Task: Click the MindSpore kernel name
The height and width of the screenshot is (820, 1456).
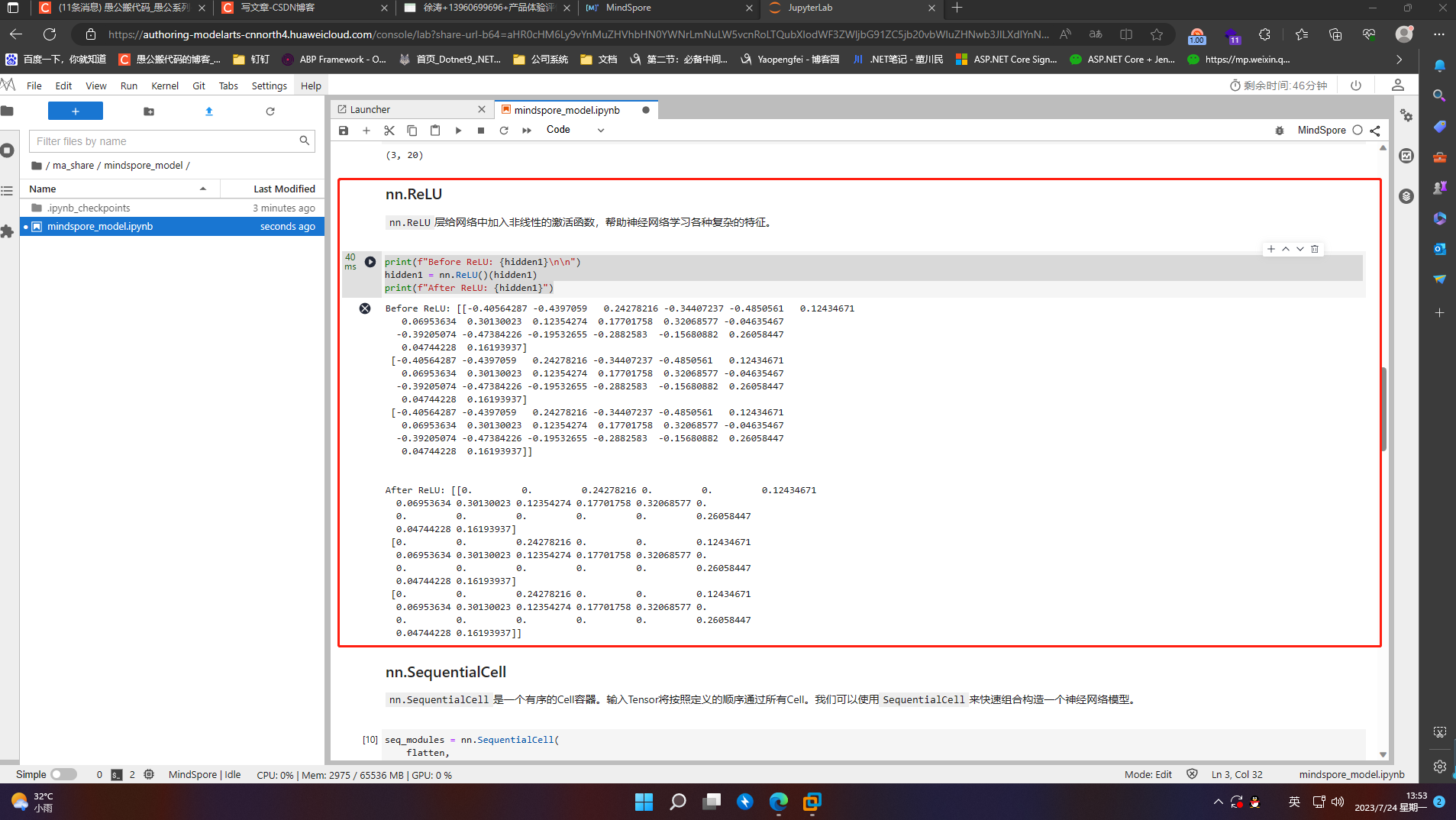Action: (1322, 131)
